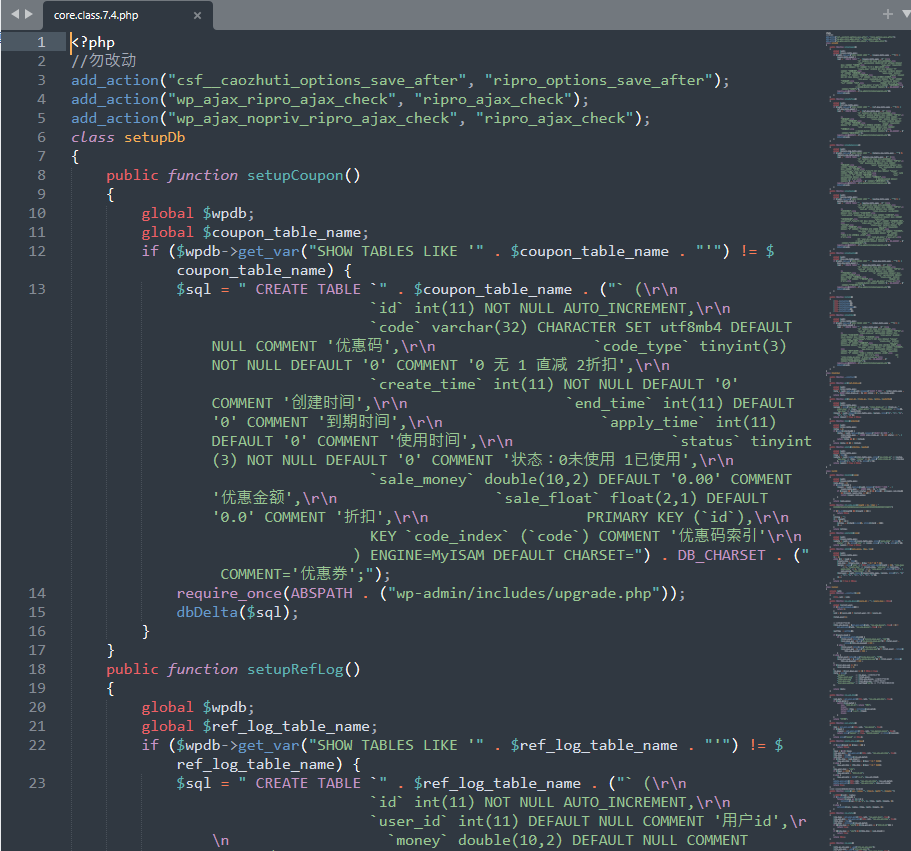Click 'require_once' on line 14
Viewport: 911px width, 851px height.
pos(229,593)
